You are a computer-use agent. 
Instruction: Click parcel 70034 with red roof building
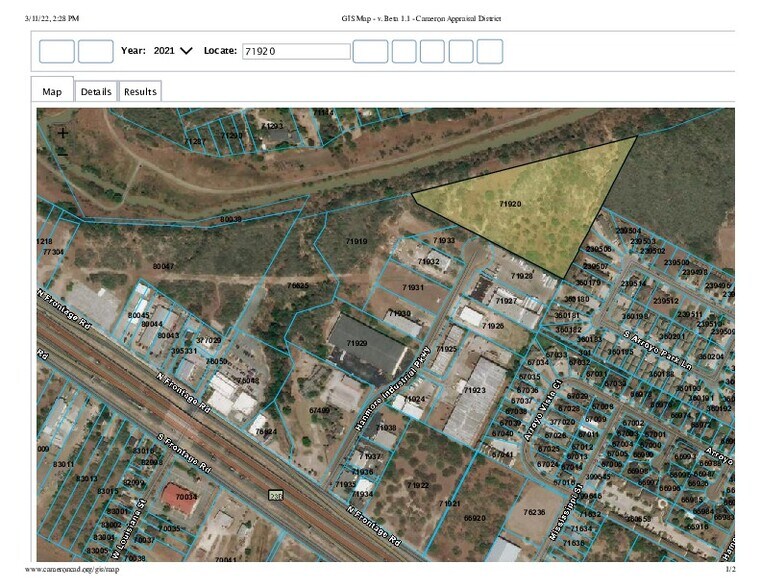tap(185, 496)
